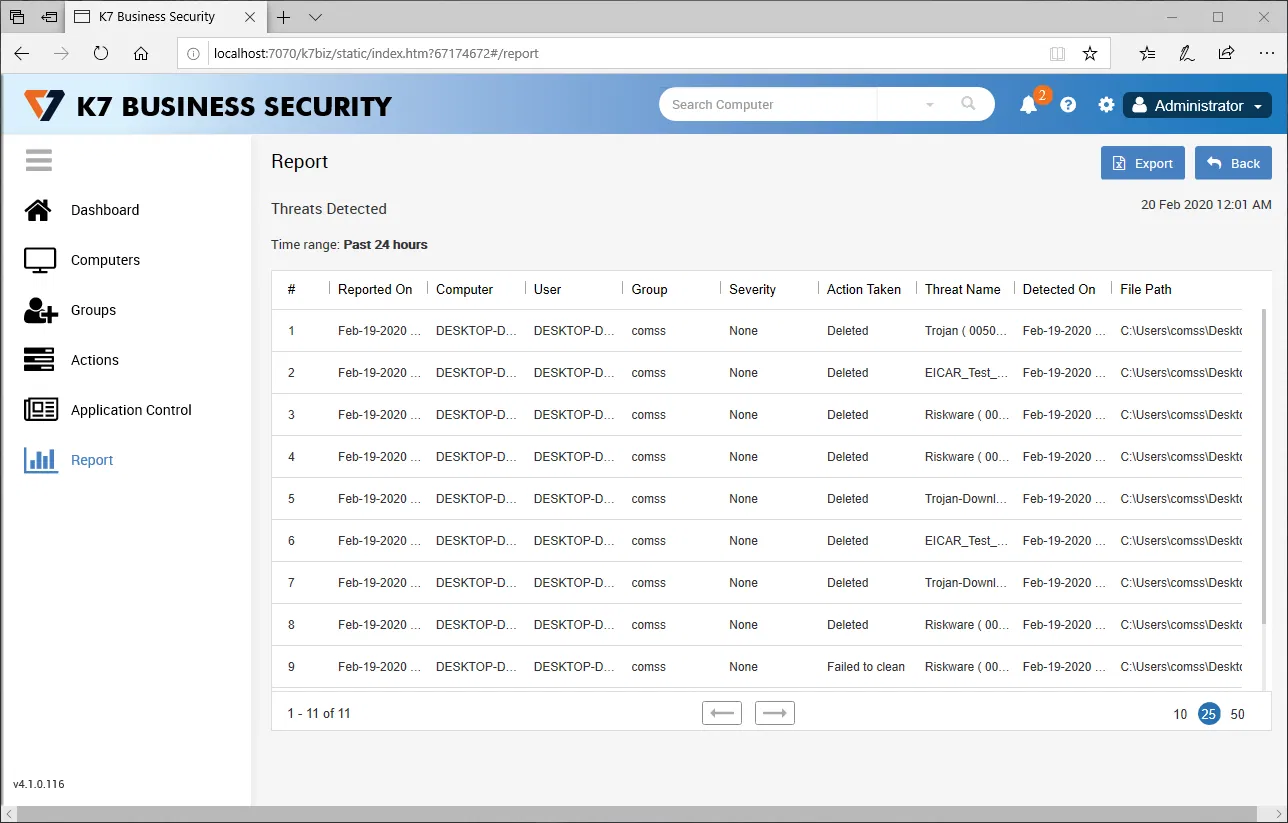Open the browser add notes pen

pyautogui.click(x=1186, y=54)
